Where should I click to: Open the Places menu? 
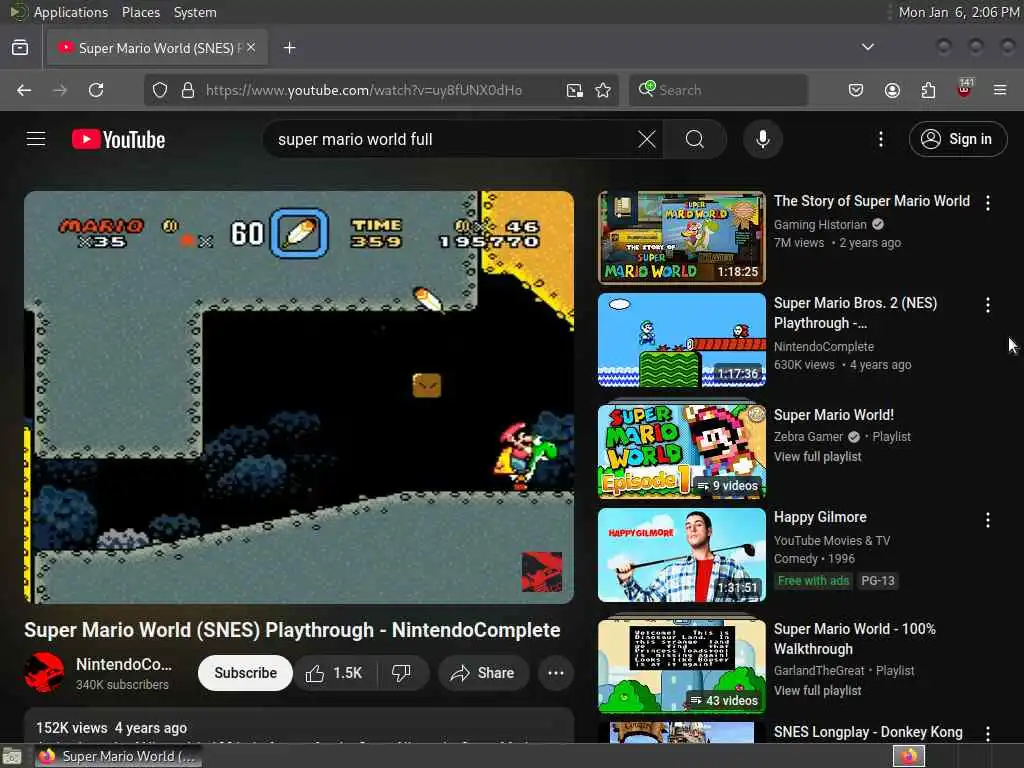[140, 12]
